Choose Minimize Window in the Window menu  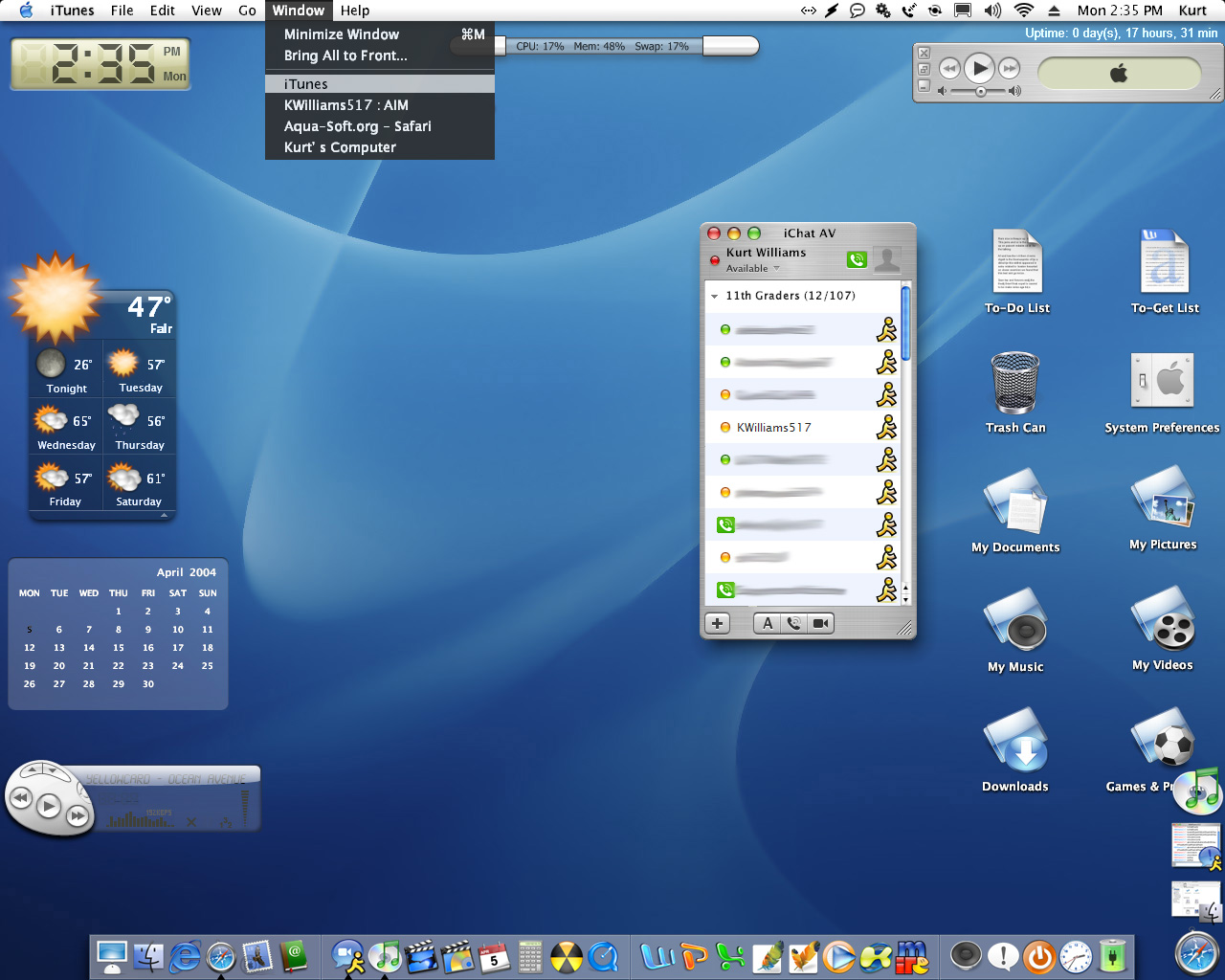(342, 34)
